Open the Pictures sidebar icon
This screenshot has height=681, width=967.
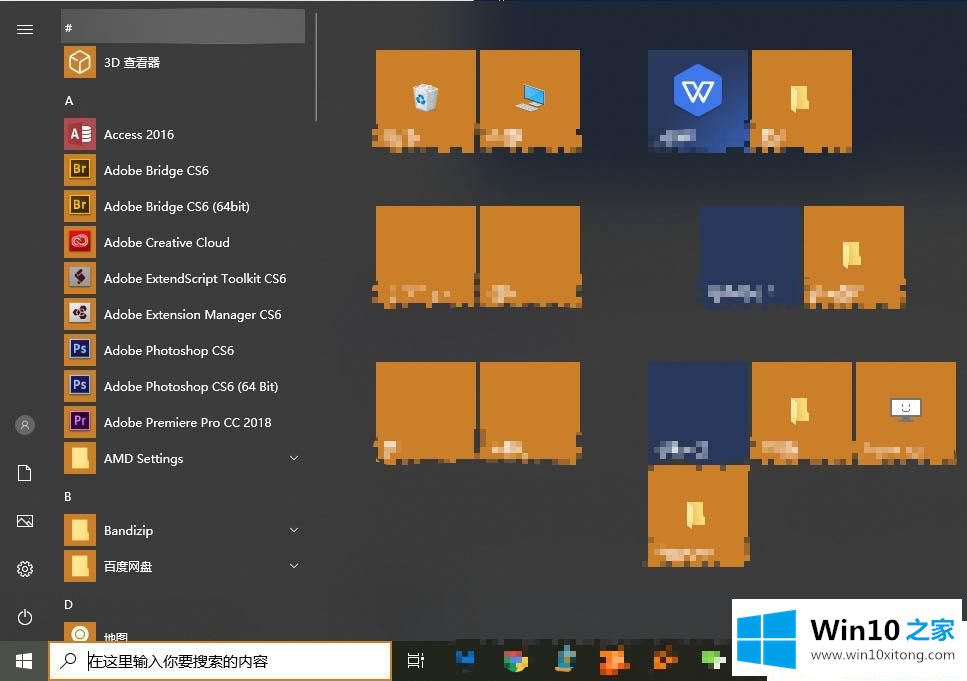25,521
